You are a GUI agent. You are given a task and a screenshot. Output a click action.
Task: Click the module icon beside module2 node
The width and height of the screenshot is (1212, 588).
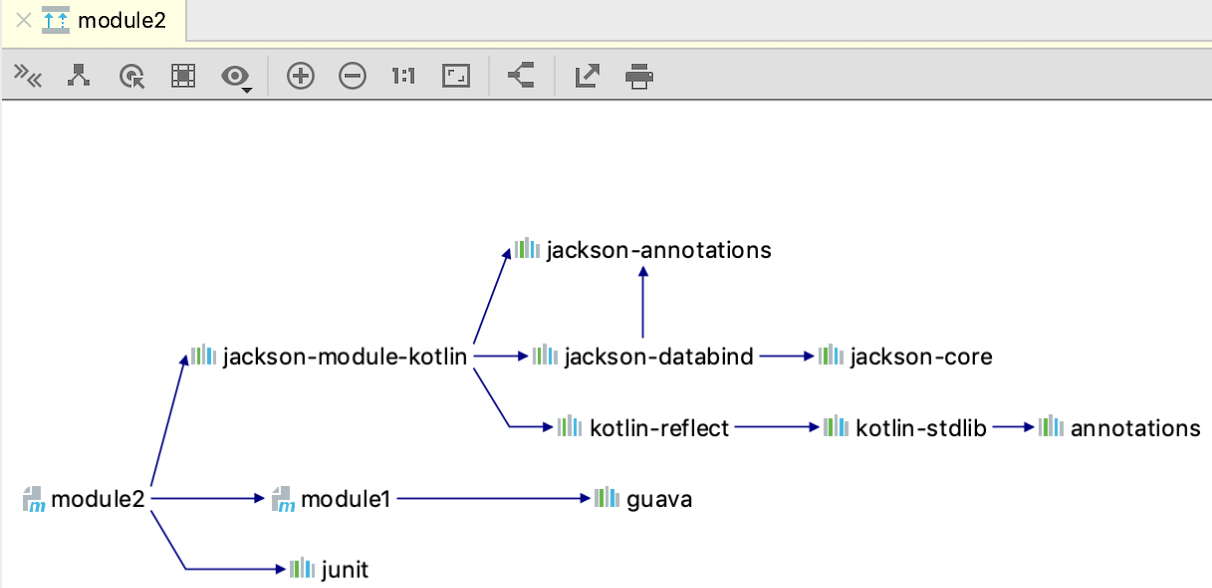click(x=35, y=499)
